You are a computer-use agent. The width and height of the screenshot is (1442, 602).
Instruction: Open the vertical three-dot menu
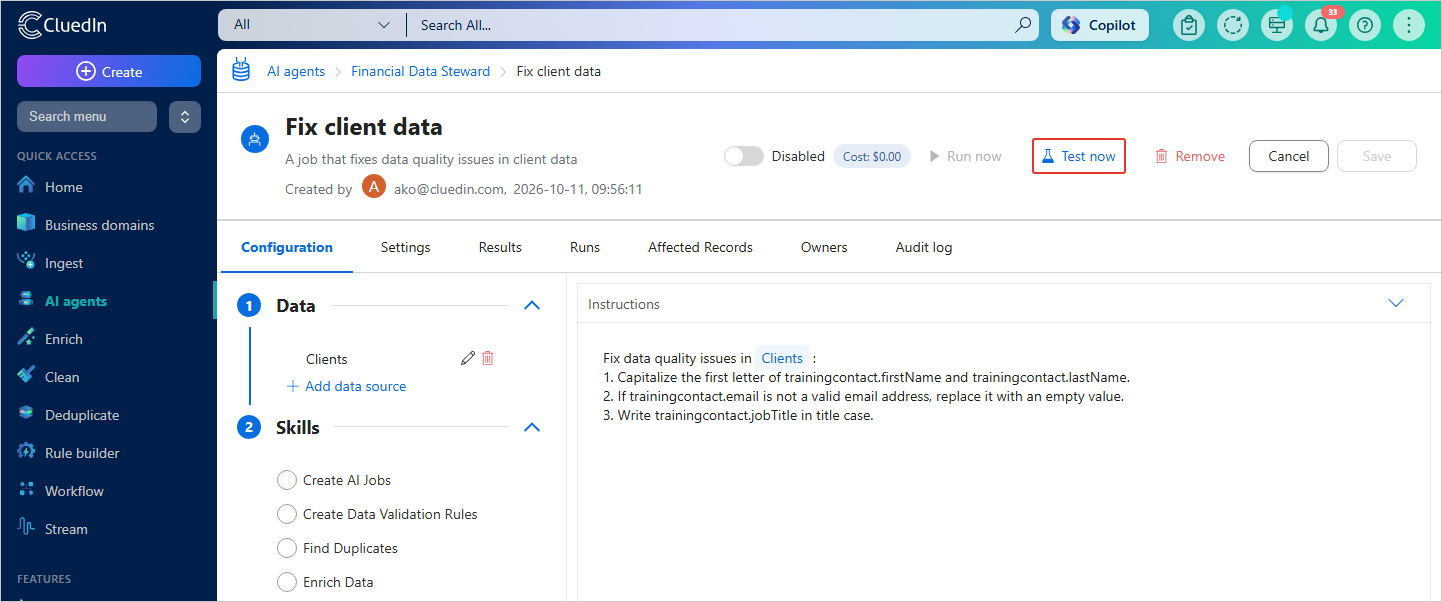(1409, 25)
